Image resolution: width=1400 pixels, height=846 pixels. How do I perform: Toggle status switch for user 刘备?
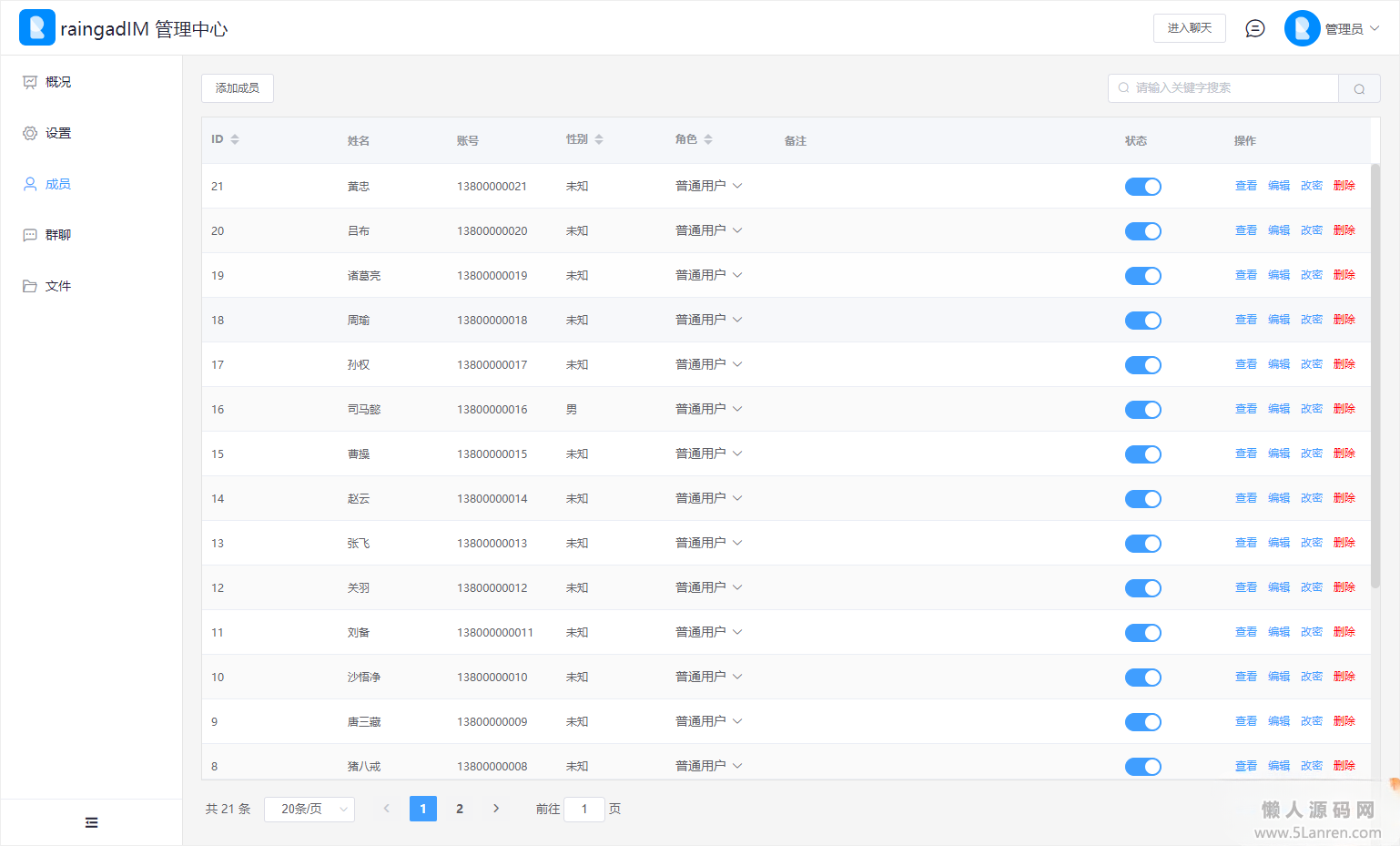(1142, 633)
